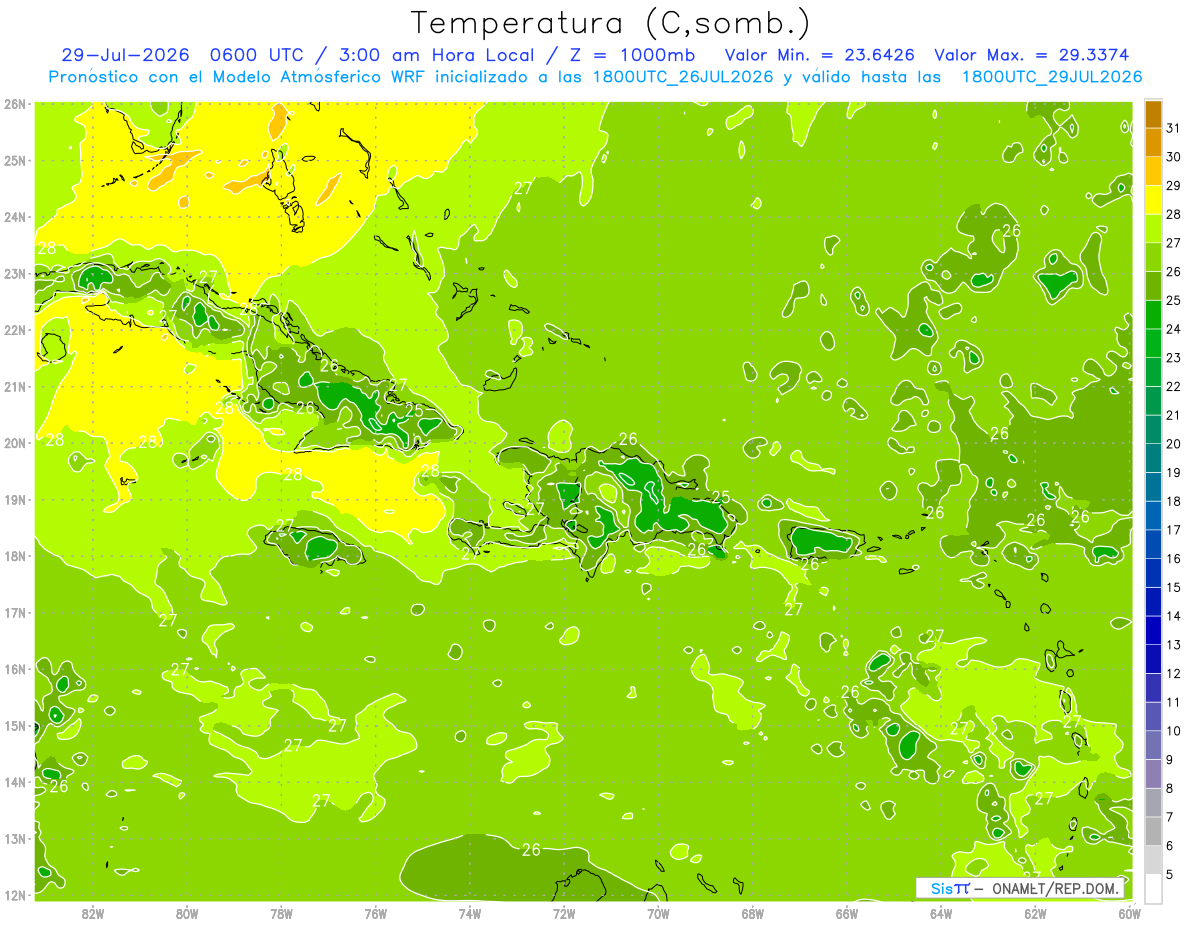Click the number 31 on the color legend
The height and width of the screenshot is (927, 1200).
point(1173,128)
